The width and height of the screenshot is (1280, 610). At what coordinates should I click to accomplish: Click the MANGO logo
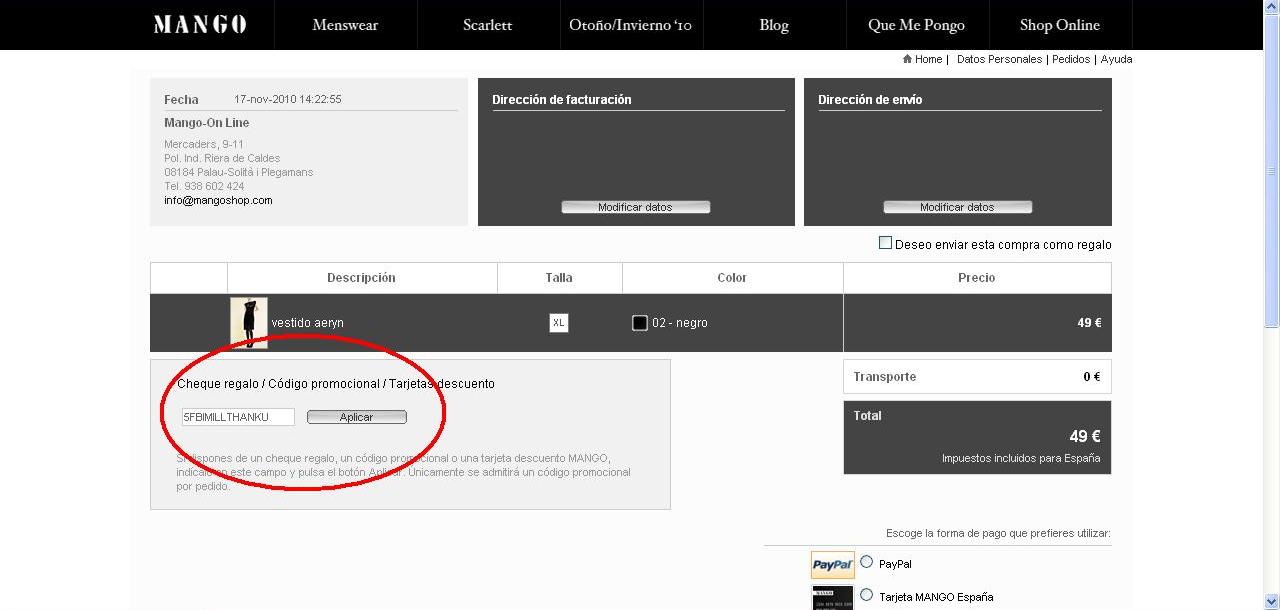(200, 25)
